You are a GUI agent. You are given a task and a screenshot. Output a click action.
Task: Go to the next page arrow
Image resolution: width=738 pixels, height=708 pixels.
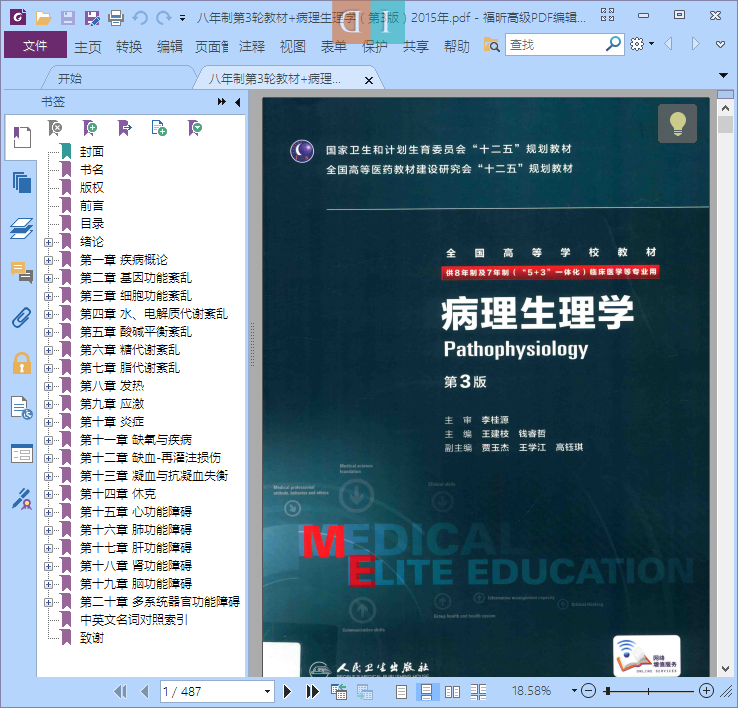tap(287, 692)
